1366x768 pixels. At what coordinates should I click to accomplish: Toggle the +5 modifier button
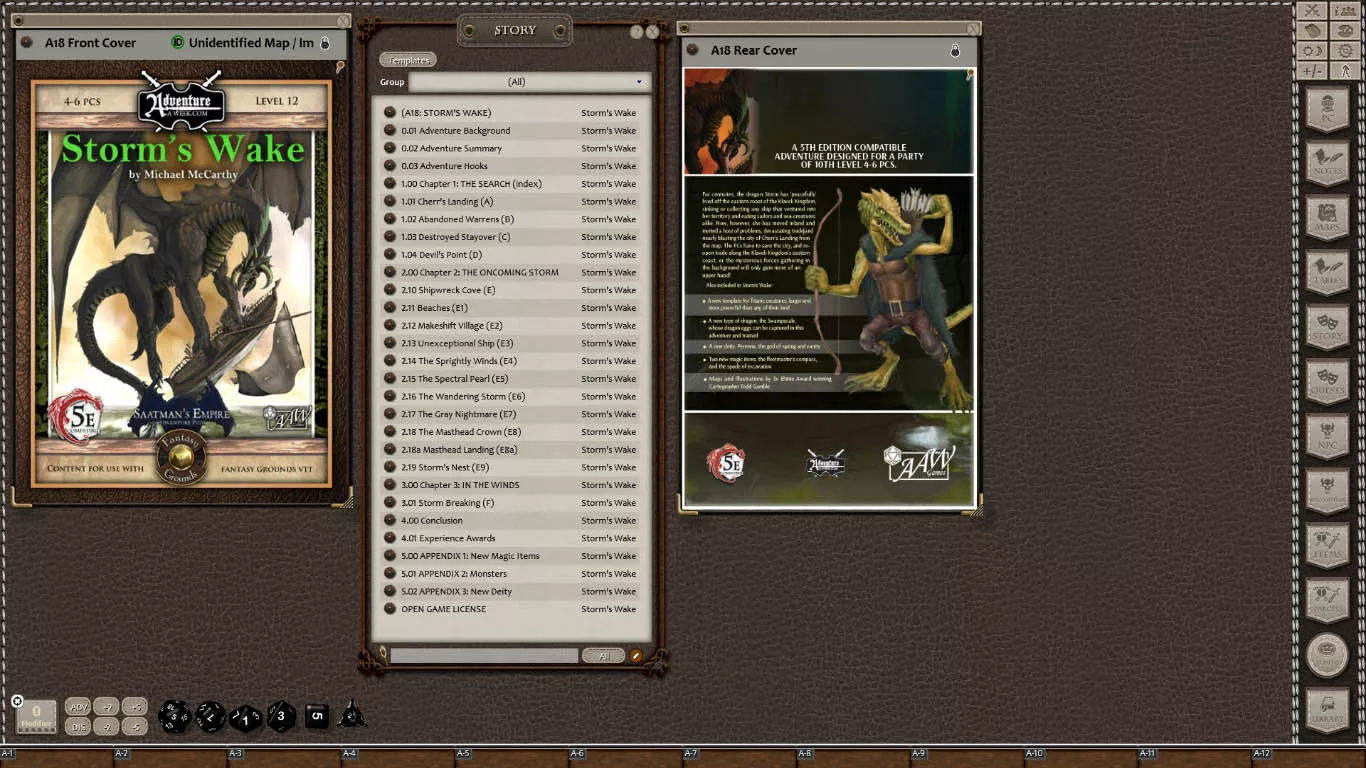(x=135, y=707)
